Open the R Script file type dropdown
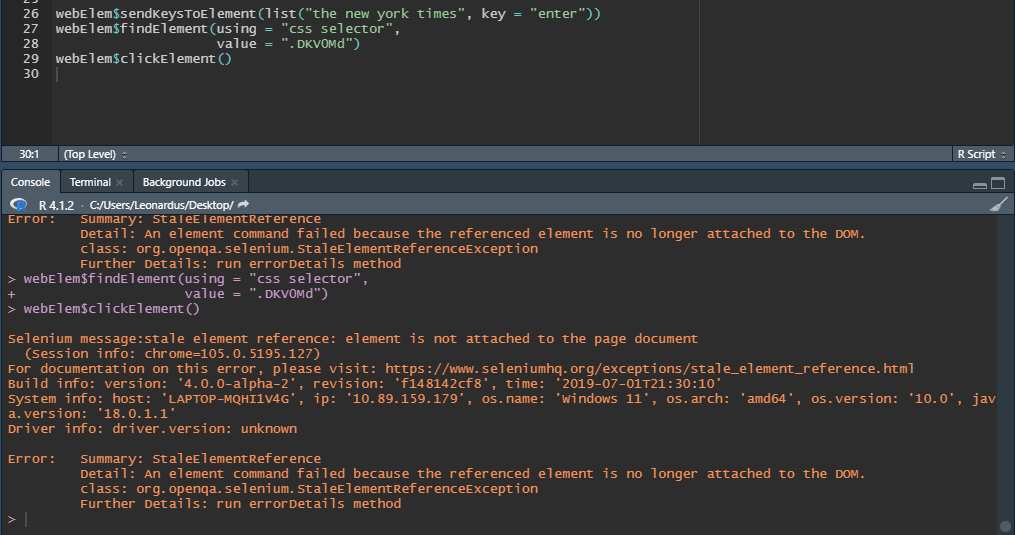1015x535 pixels. click(x=981, y=154)
